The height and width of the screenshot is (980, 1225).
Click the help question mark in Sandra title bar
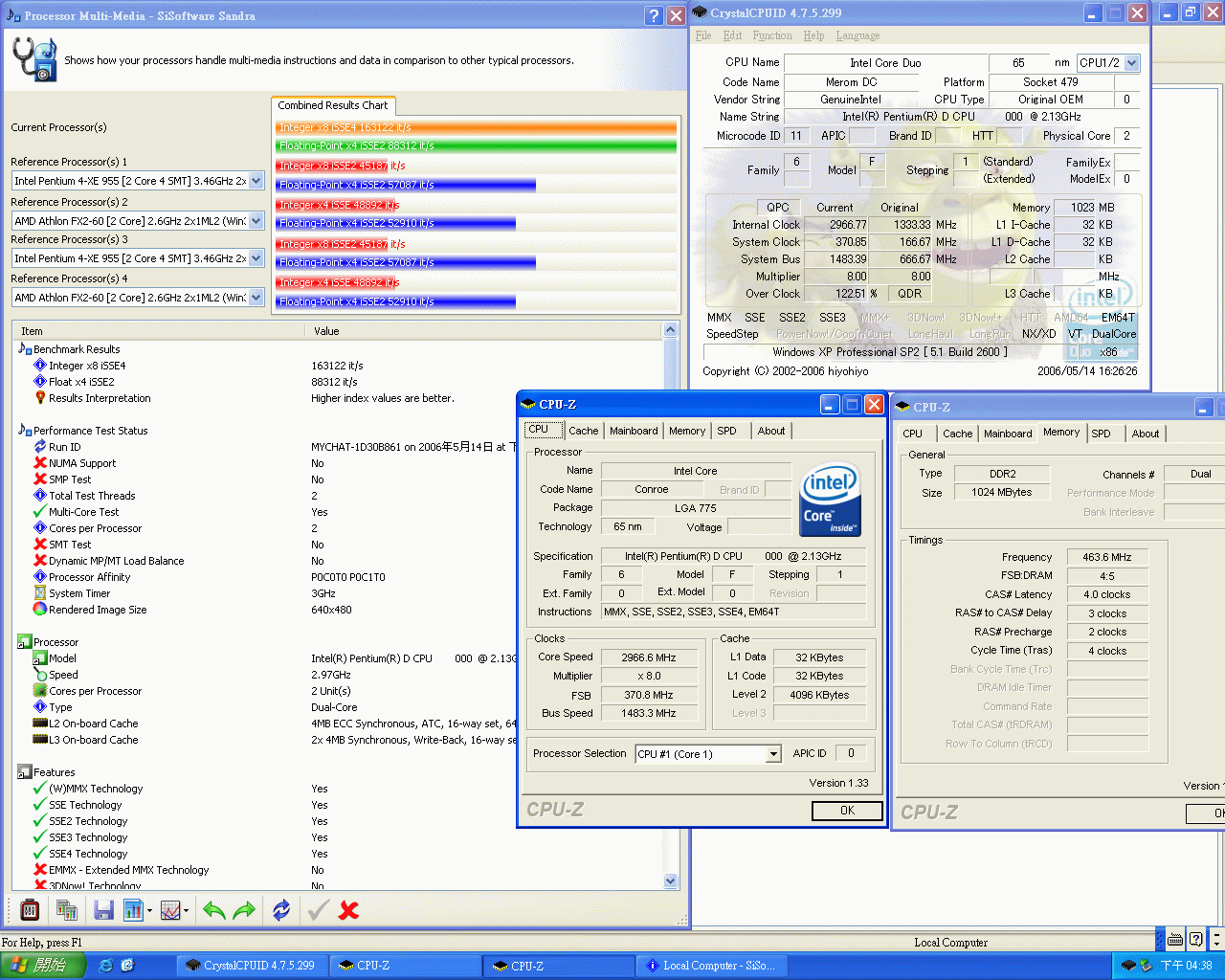pyautogui.click(x=654, y=15)
